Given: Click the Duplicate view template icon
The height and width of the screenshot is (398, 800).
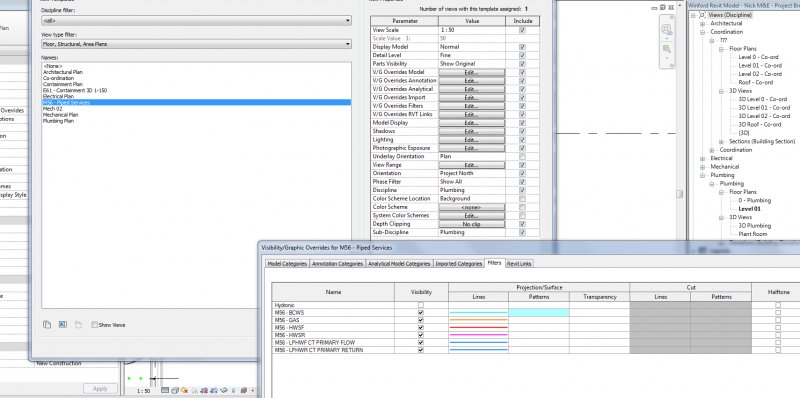Looking at the screenshot, I should [47, 325].
